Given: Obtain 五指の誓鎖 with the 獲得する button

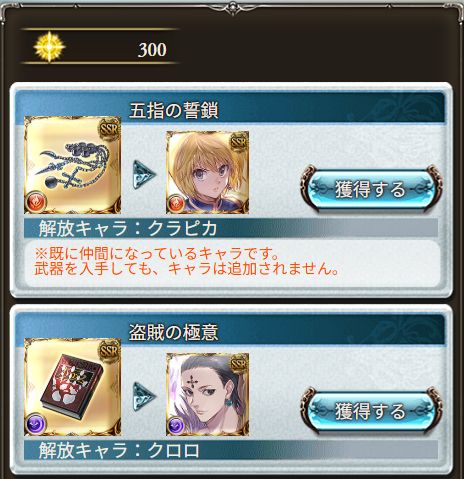Looking at the screenshot, I should pos(371,189).
